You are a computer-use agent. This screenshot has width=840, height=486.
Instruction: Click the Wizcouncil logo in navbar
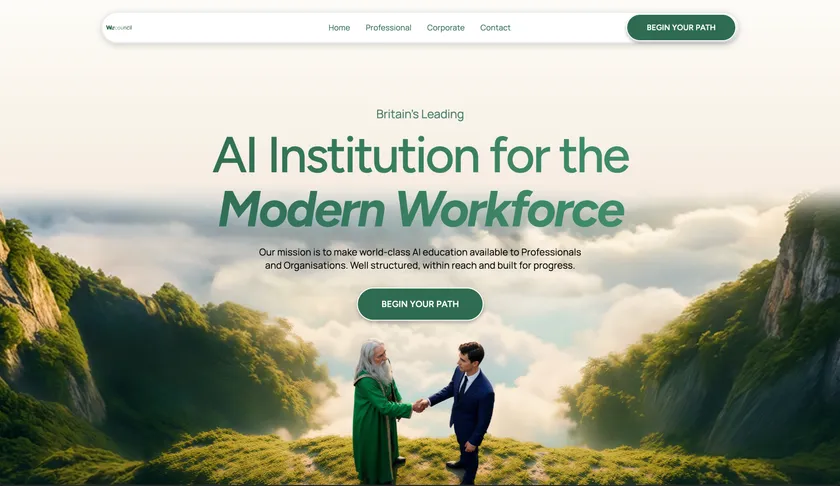pyautogui.click(x=118, y=27)
